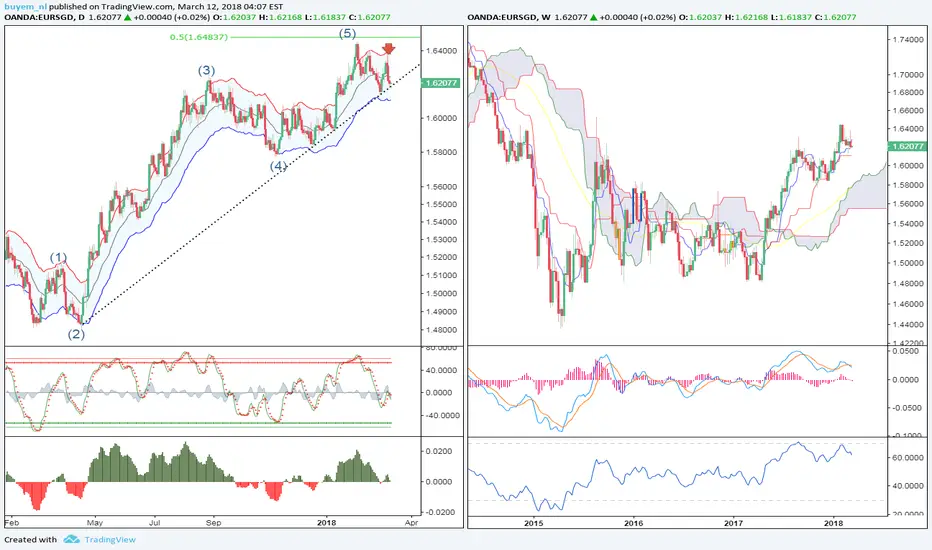932x550 pixels.
Task: Click the May date on daily time axis
Action: (x=95, y=523)
